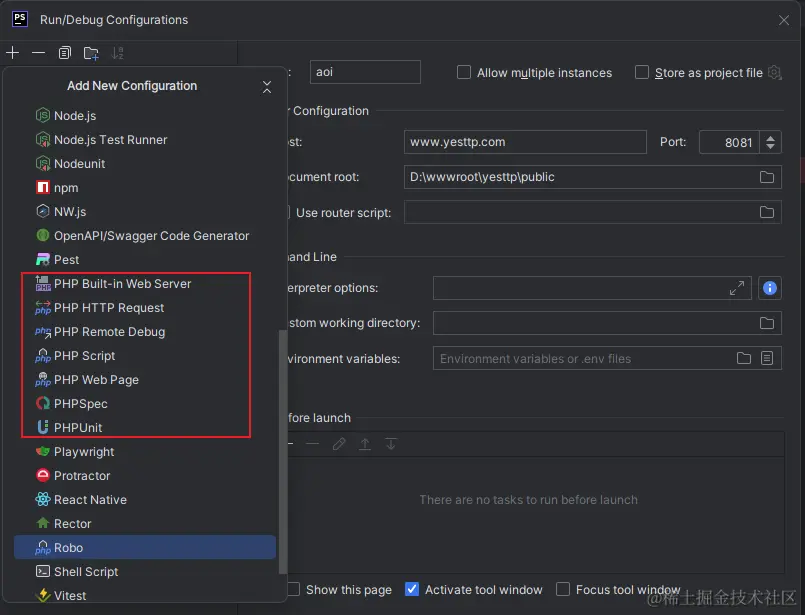Click the PHP Script icon
805x615 pixels.
point(43,355)
